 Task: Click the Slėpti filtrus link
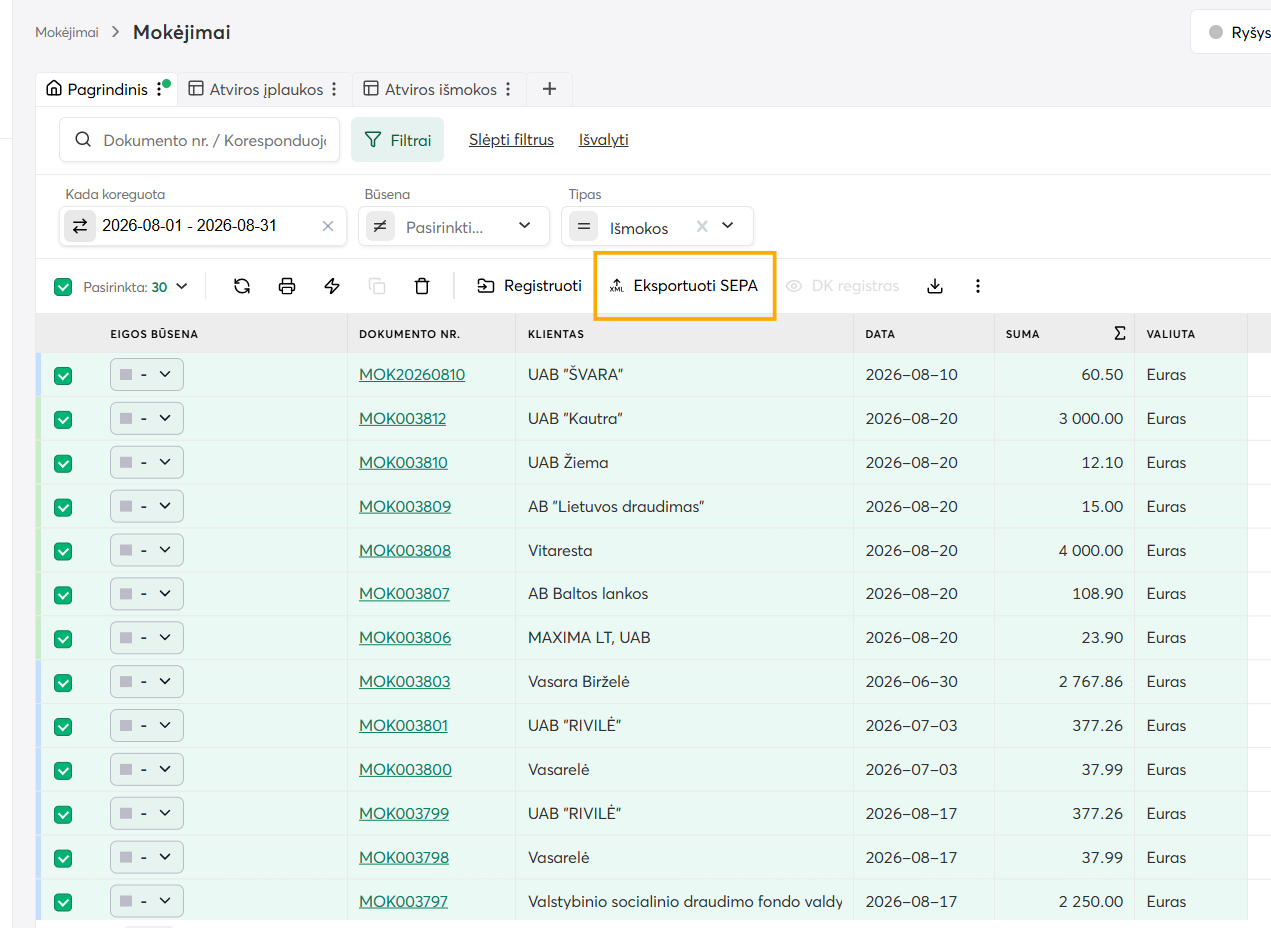(x=511, y=140)
